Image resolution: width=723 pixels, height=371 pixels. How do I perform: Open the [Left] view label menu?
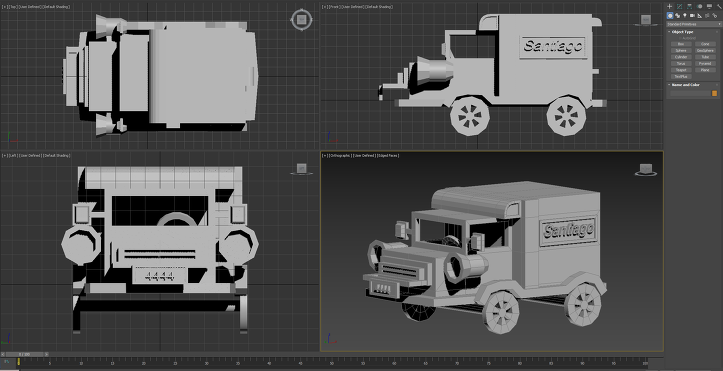pos(12,156)
